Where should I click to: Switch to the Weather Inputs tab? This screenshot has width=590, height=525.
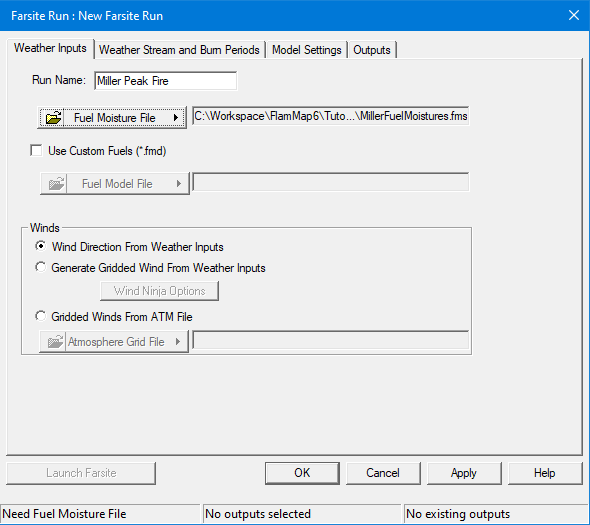[50, 49]
